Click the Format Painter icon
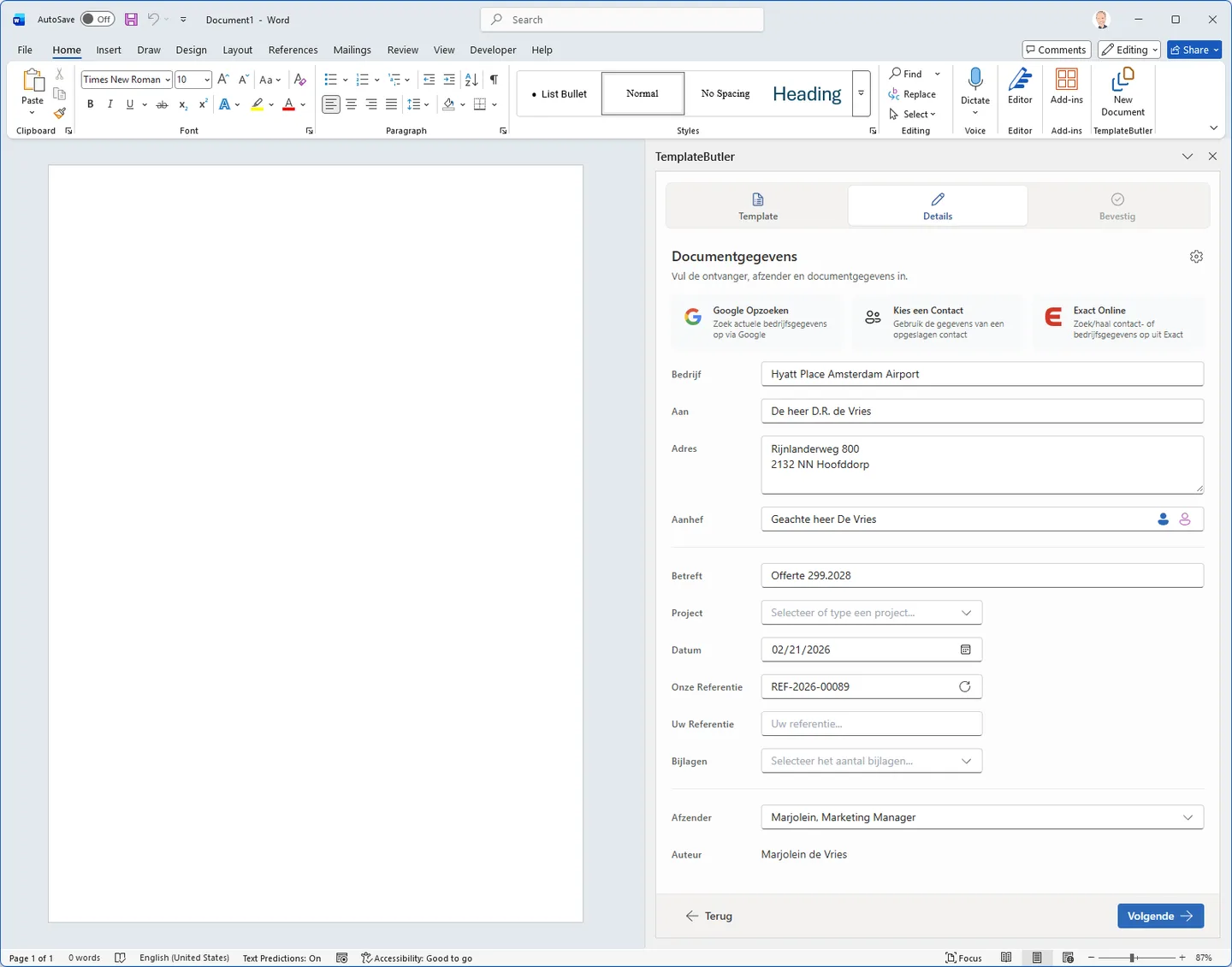Screen dimensions: 1232x967 [59, 113]
